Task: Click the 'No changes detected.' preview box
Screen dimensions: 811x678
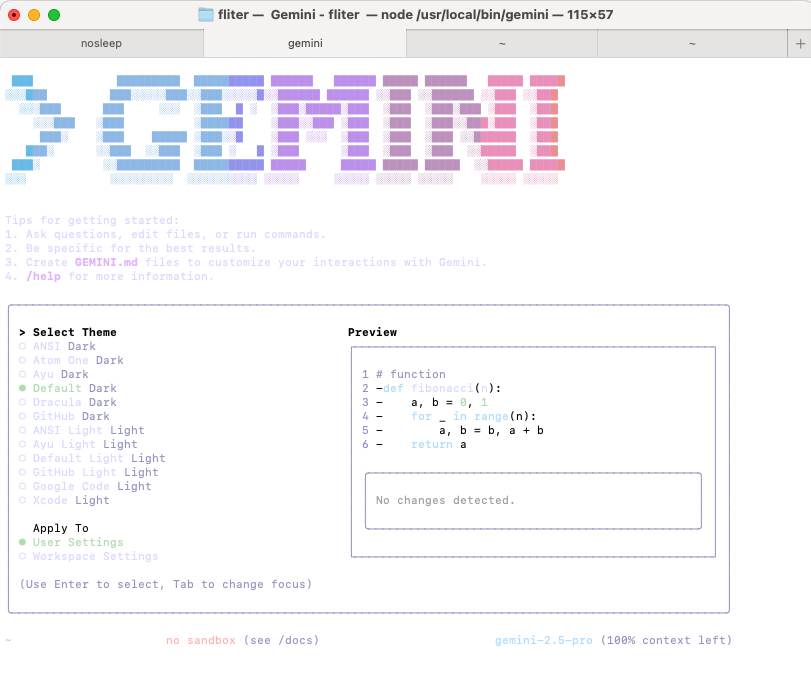Action: pos(533,501)
